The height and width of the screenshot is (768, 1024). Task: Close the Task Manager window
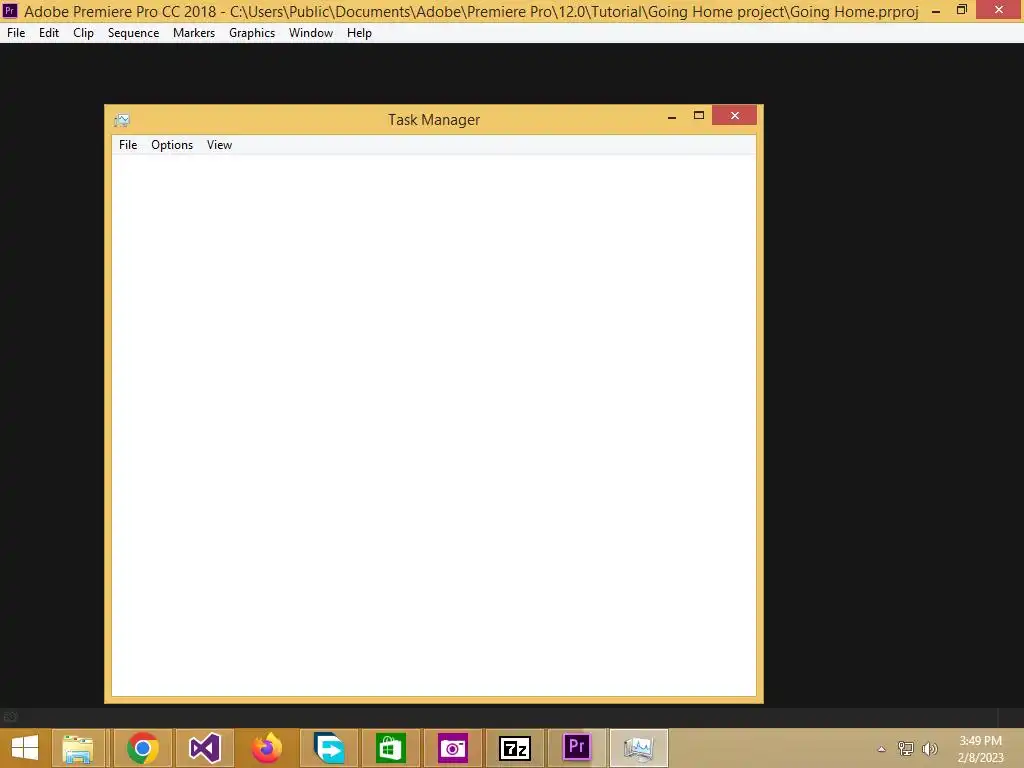point(735,116)
